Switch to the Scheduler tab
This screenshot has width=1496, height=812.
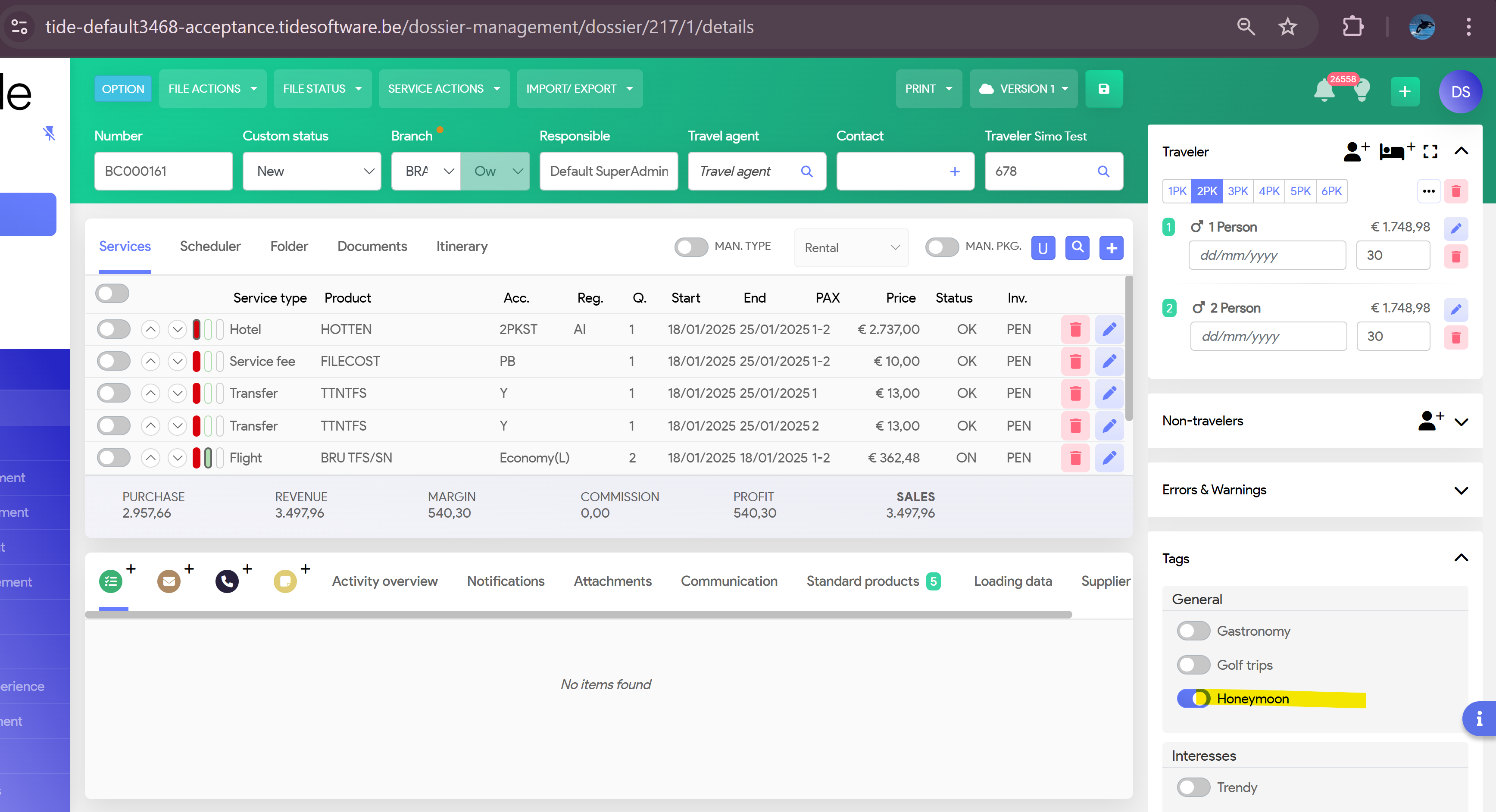coord(210,246)
